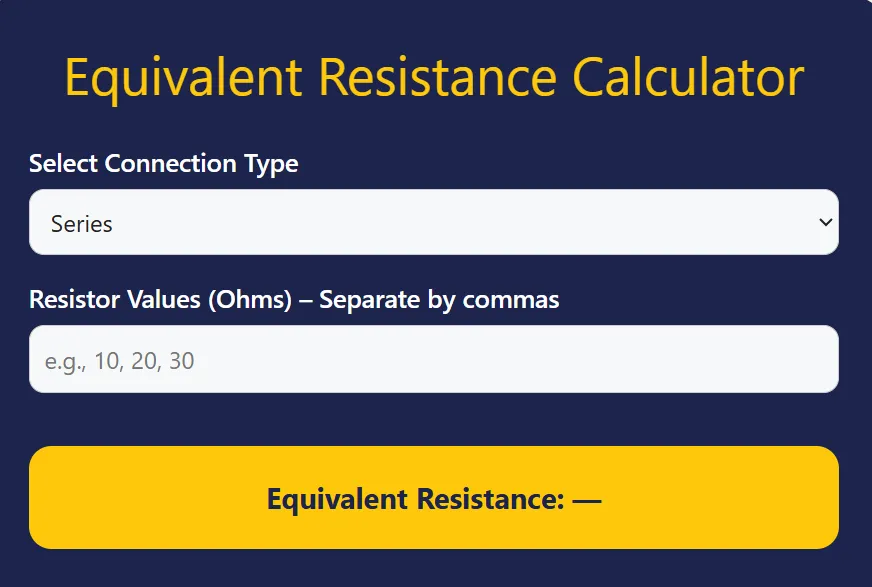Click the chevron arrow of the connection dropdown
The height and width of the screenshot is (587, 872).
click(825, 222)
